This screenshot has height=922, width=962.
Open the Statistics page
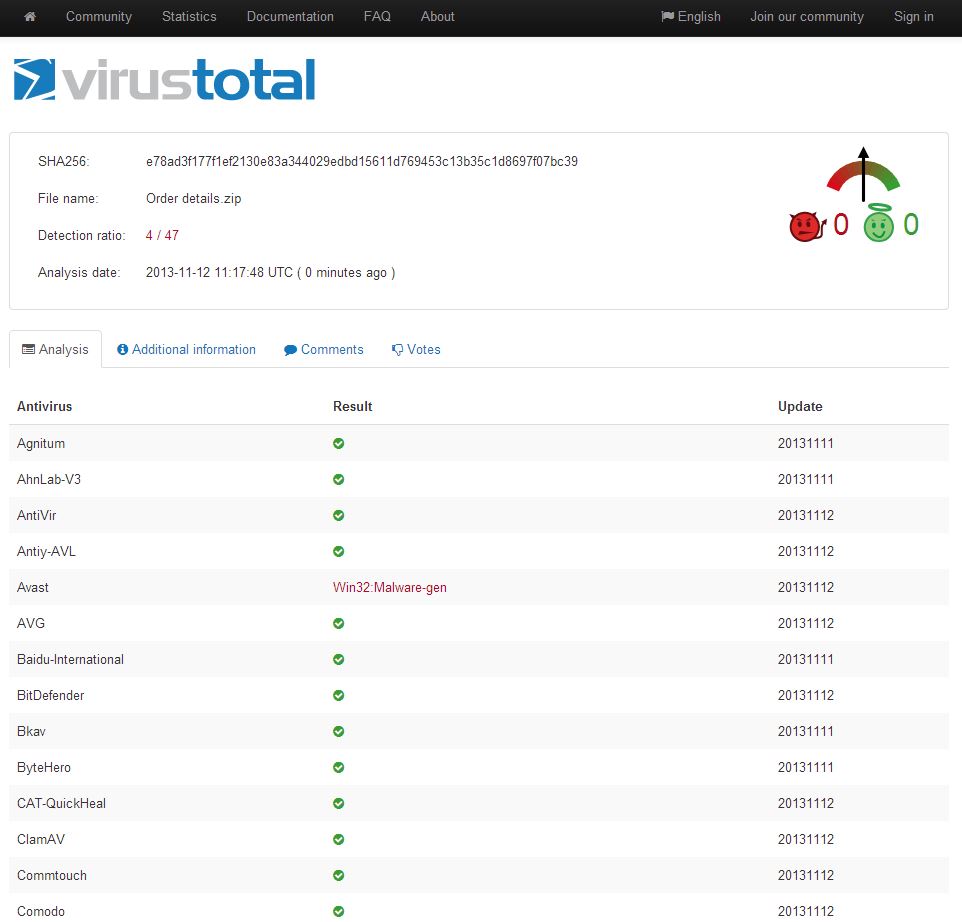tap(189, 17)
